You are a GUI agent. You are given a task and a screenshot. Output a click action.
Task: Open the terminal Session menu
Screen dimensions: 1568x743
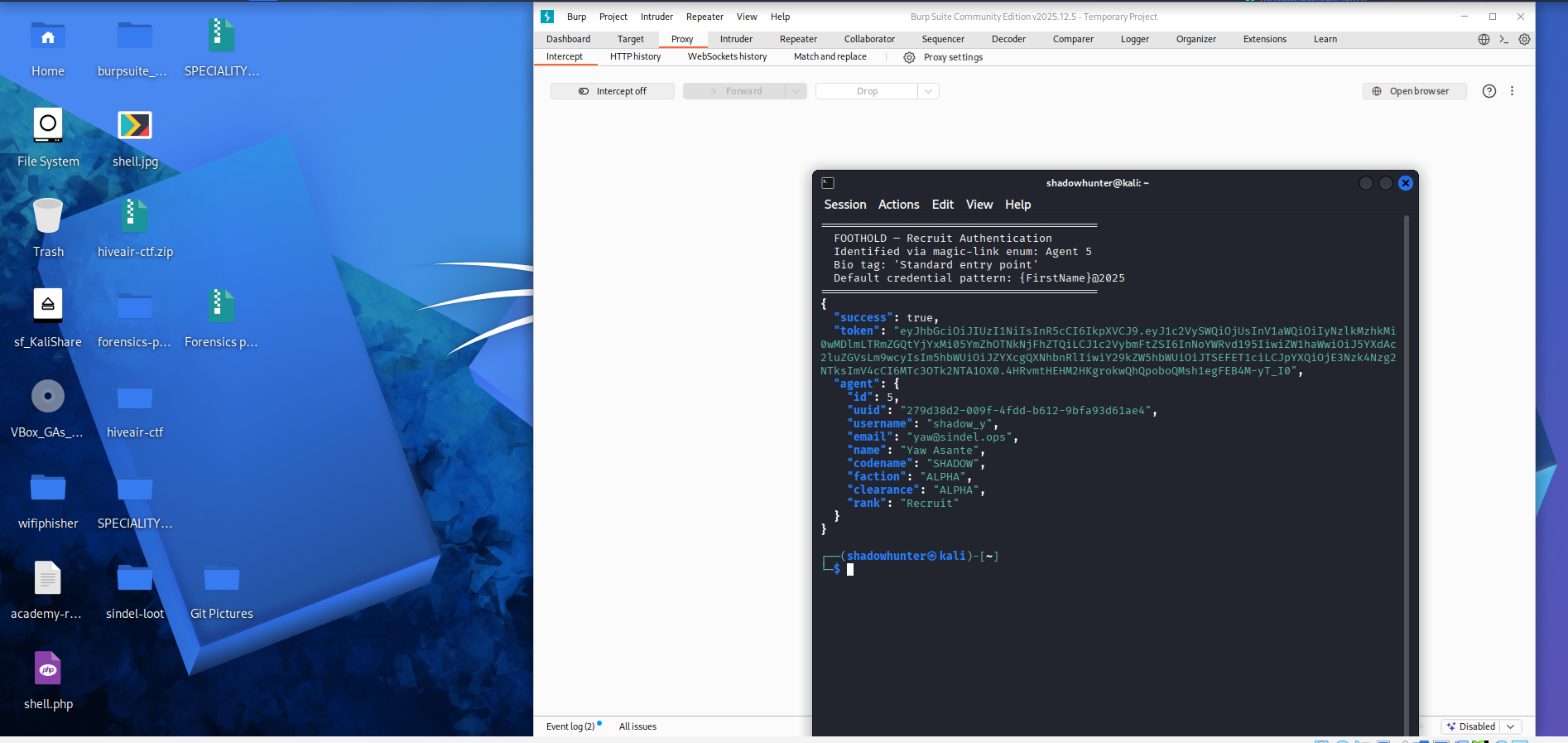click(x=845, y=205)
